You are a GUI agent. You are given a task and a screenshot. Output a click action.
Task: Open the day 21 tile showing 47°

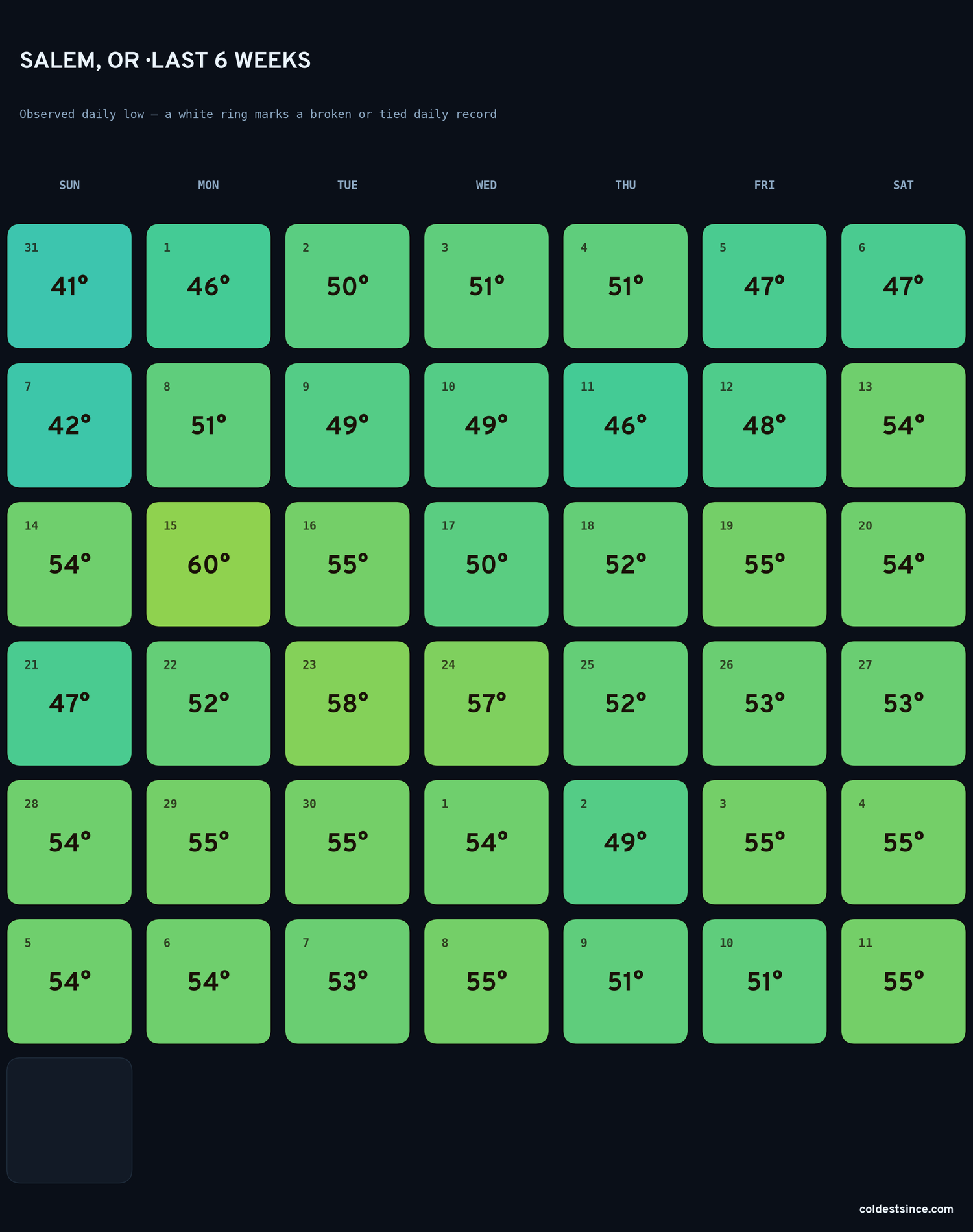pos(69,703)
